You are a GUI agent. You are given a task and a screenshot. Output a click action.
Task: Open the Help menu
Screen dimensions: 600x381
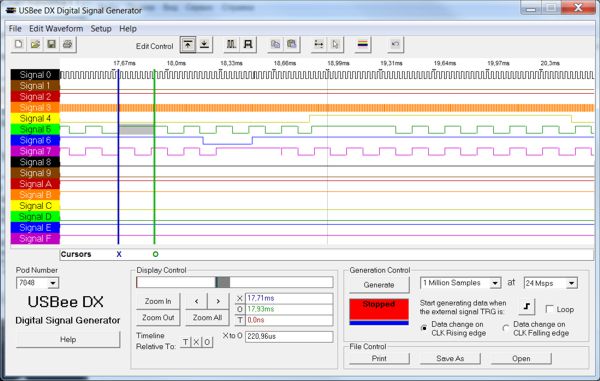point(128,29)
